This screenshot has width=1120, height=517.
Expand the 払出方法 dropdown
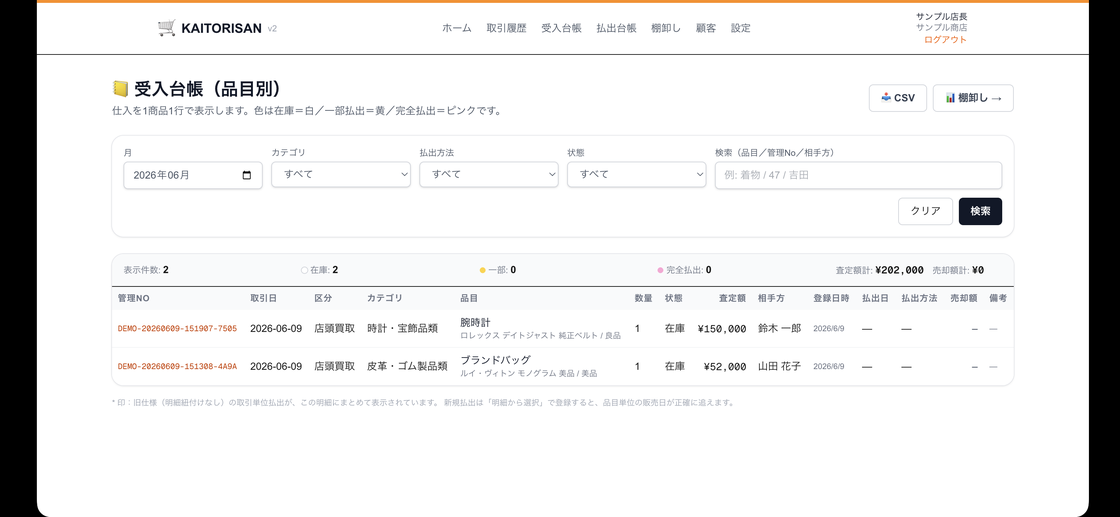pyautogui.click(x=489, y=174)
